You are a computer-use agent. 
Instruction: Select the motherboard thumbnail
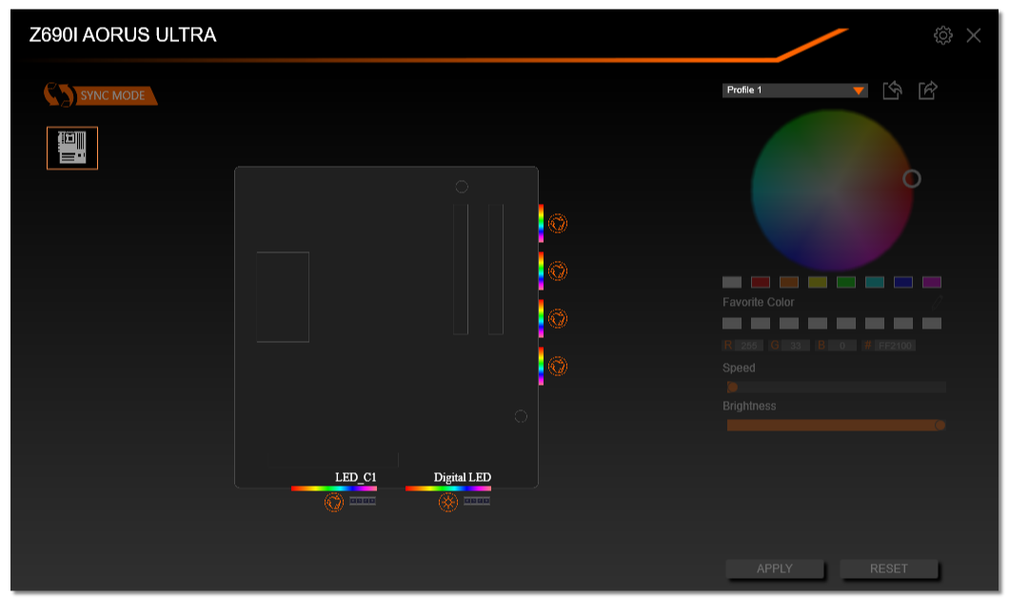point(72,148)
